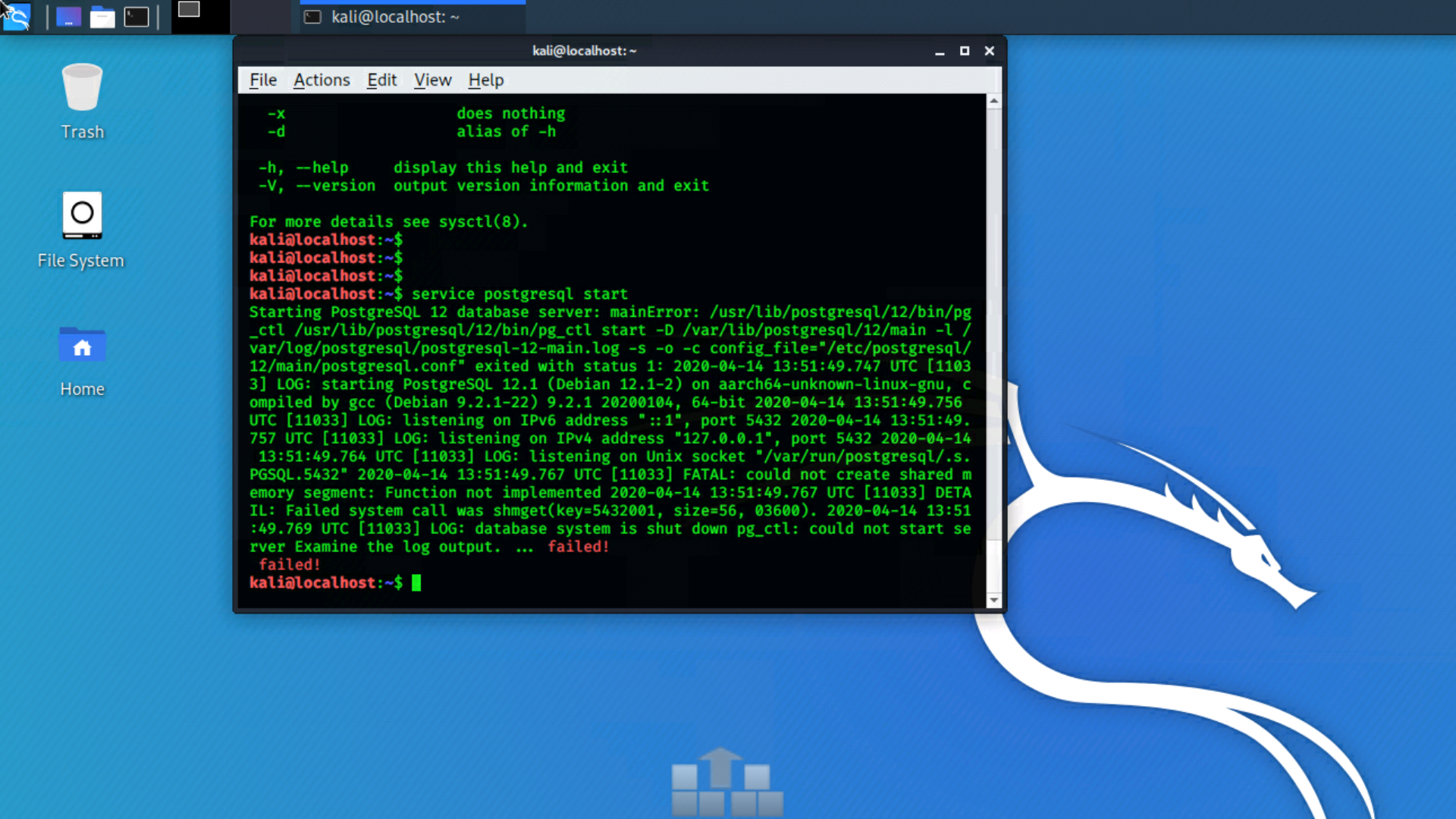The height and width of the screenshot is (819, 1456).
Task: Open the Help menu
Action: 485,80
